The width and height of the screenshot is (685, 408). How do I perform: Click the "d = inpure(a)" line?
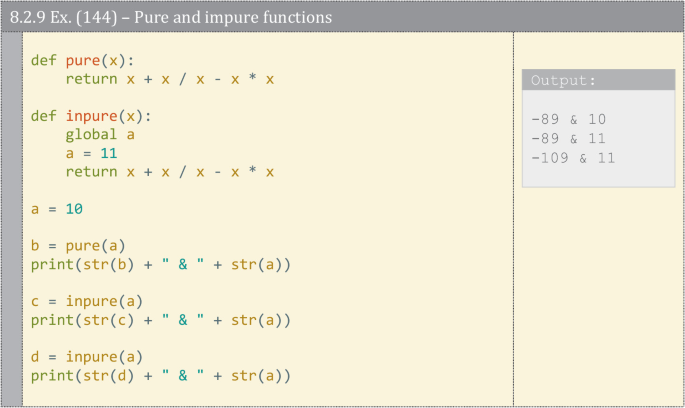(87, 357)
